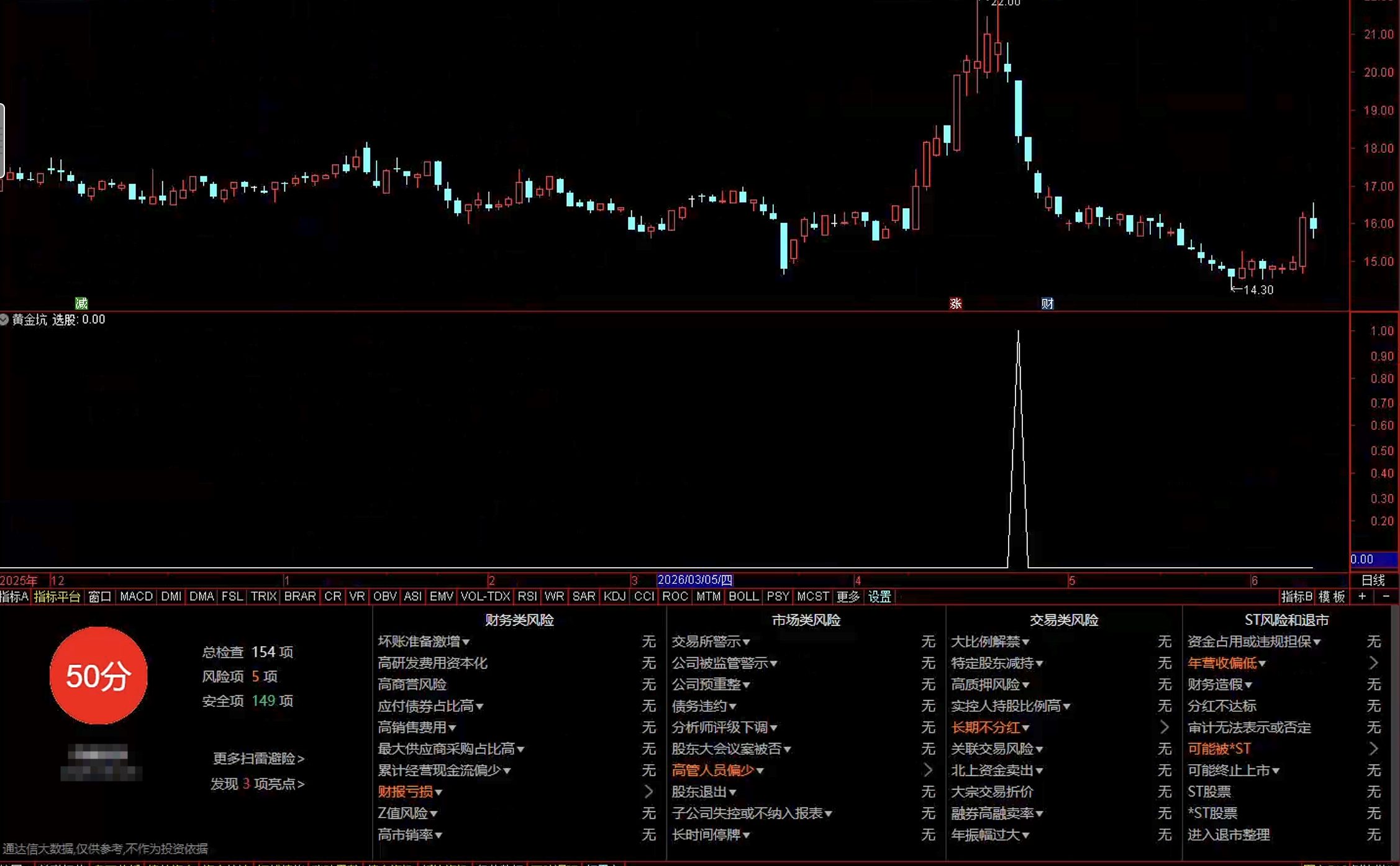Click the 长期不分红 risk item text

(986, 727)
